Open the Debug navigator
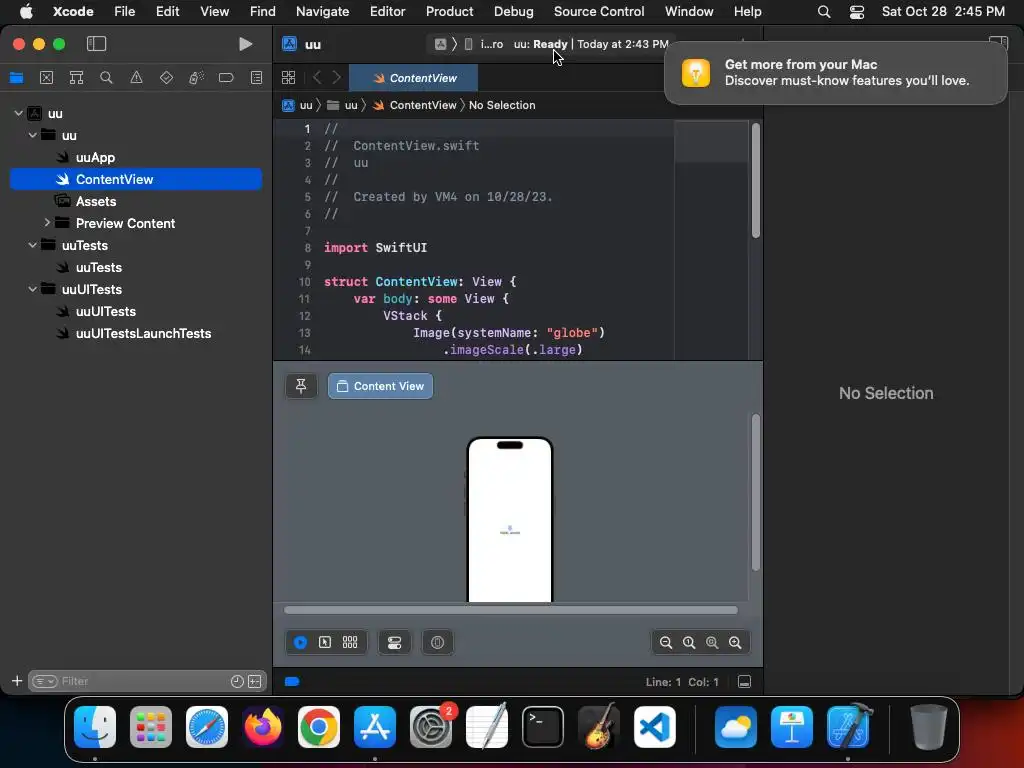This screenshot has height=768, width=1024. (196, 78)
